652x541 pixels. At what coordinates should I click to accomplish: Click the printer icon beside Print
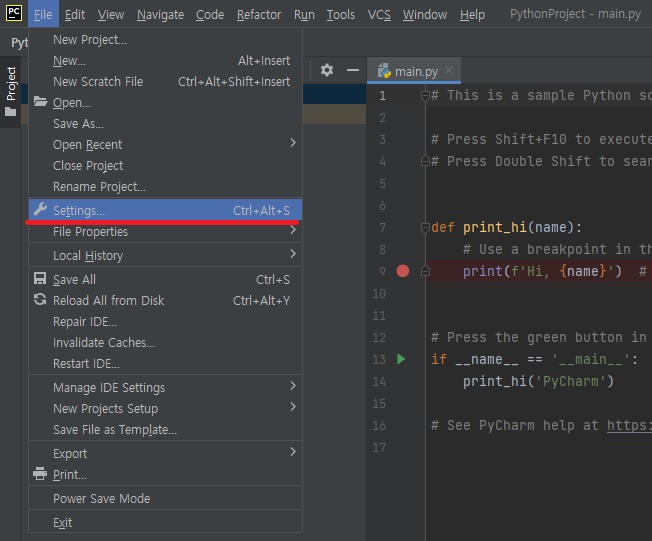(x=40, y=473)
